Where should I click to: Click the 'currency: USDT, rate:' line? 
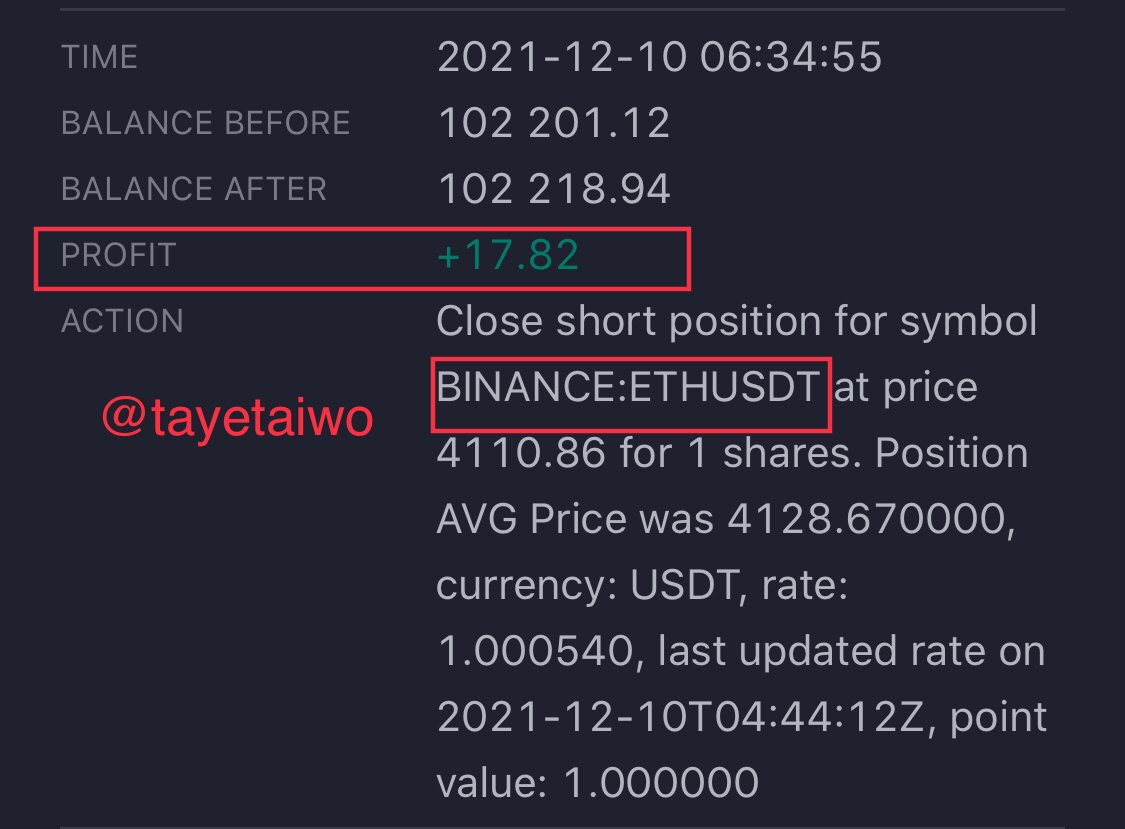[642, 585]
